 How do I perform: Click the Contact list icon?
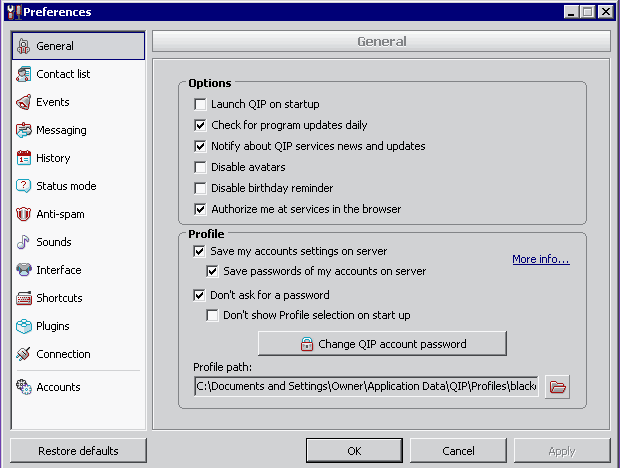(x=23, y=74)
